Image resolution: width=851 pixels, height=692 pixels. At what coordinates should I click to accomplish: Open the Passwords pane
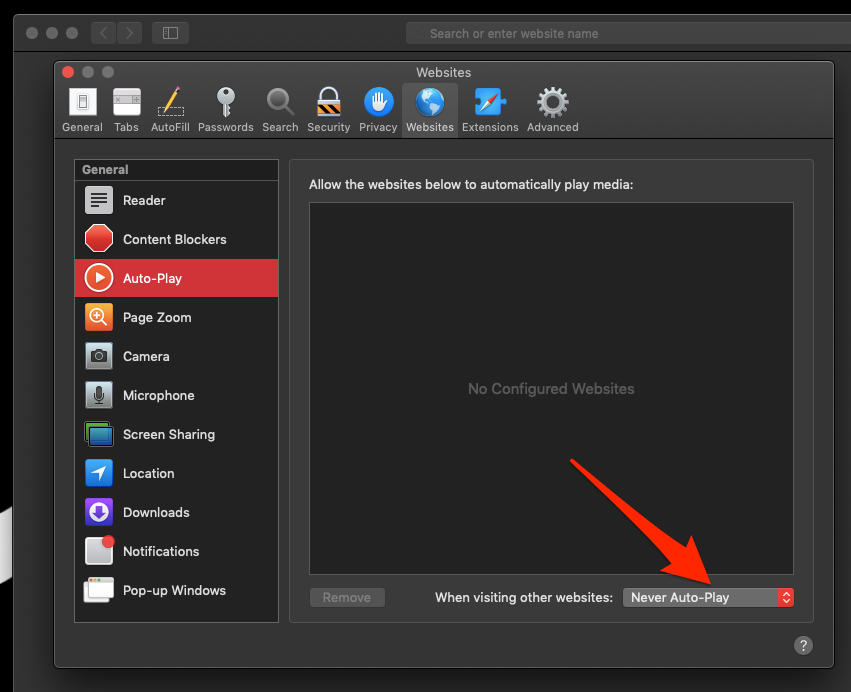[x=226, y=110]
